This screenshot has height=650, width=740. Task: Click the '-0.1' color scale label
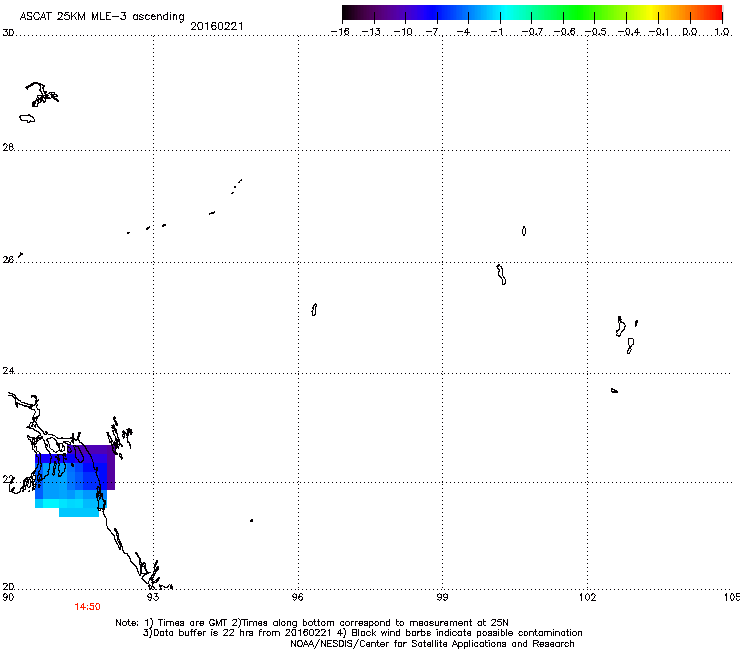pos(659,32)
